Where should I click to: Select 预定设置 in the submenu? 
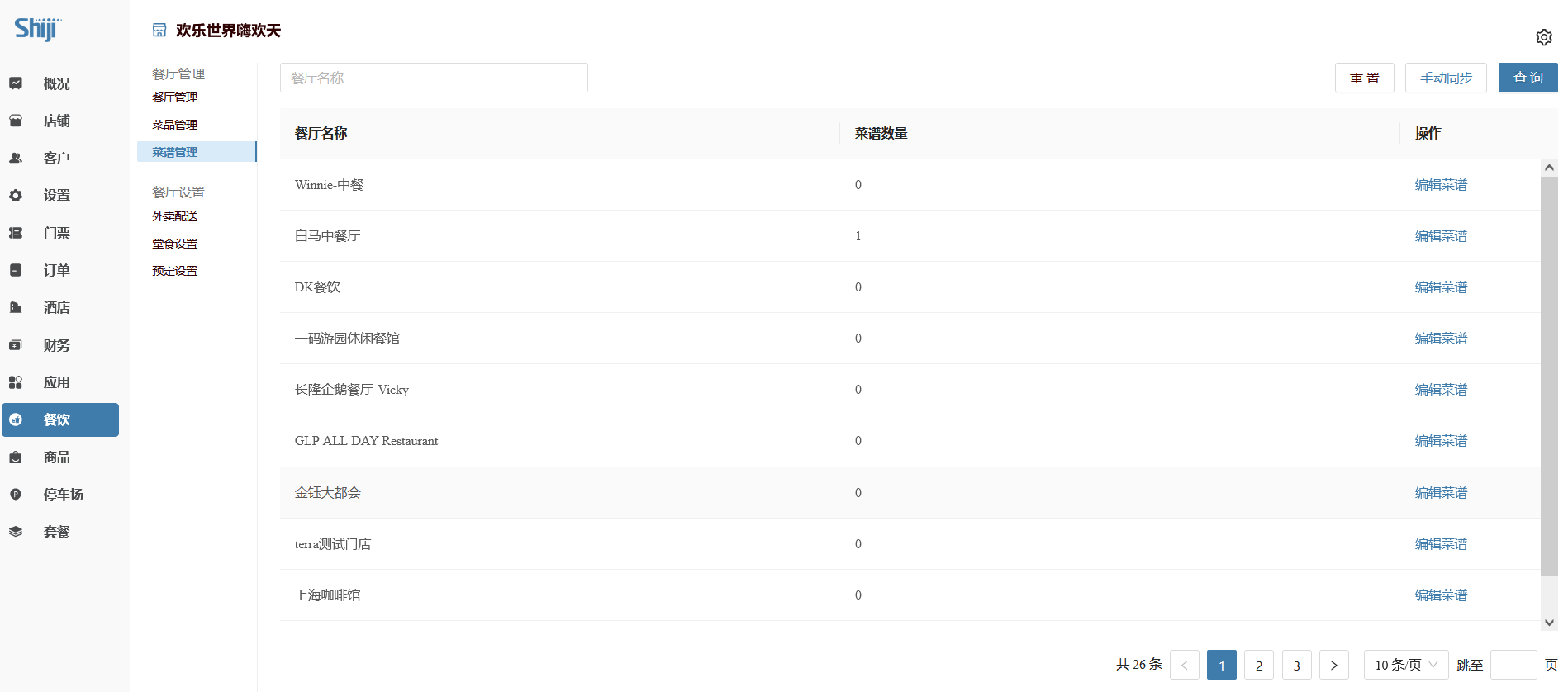click(175, 271)
